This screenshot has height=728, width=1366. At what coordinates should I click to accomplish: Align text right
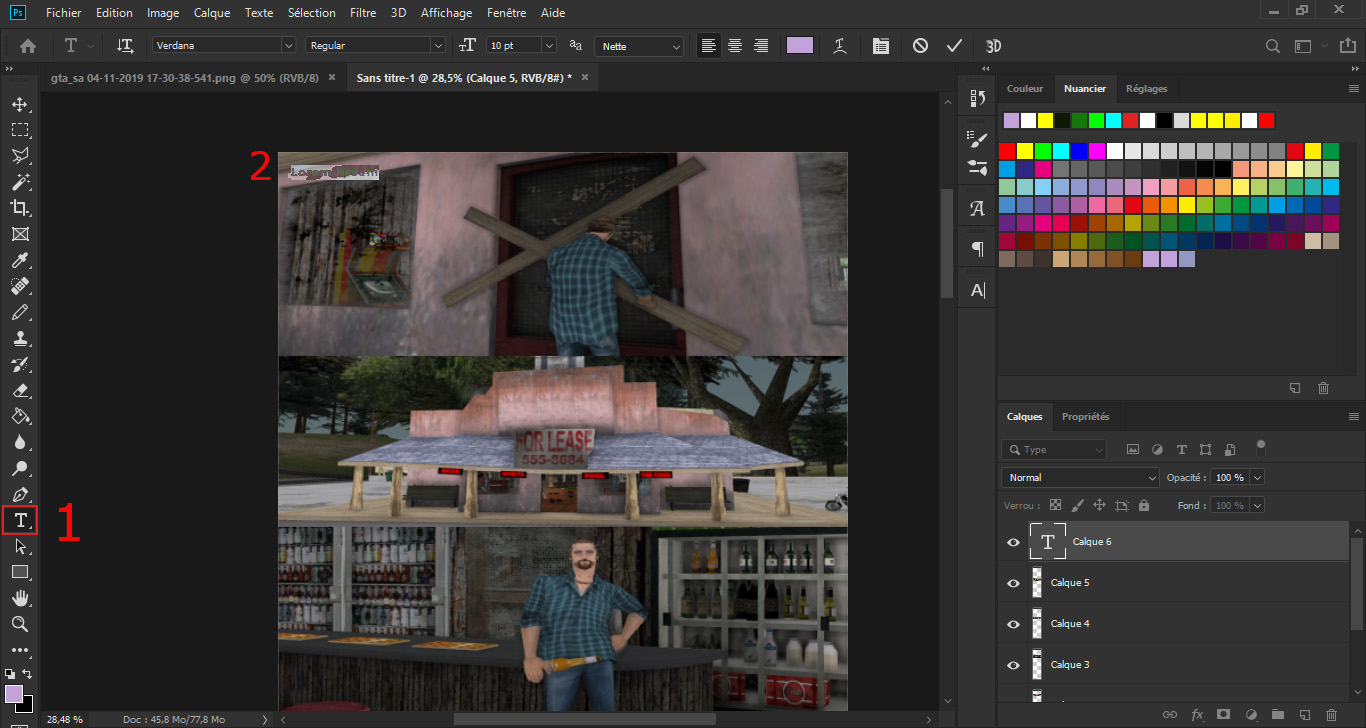coord(761,46)
